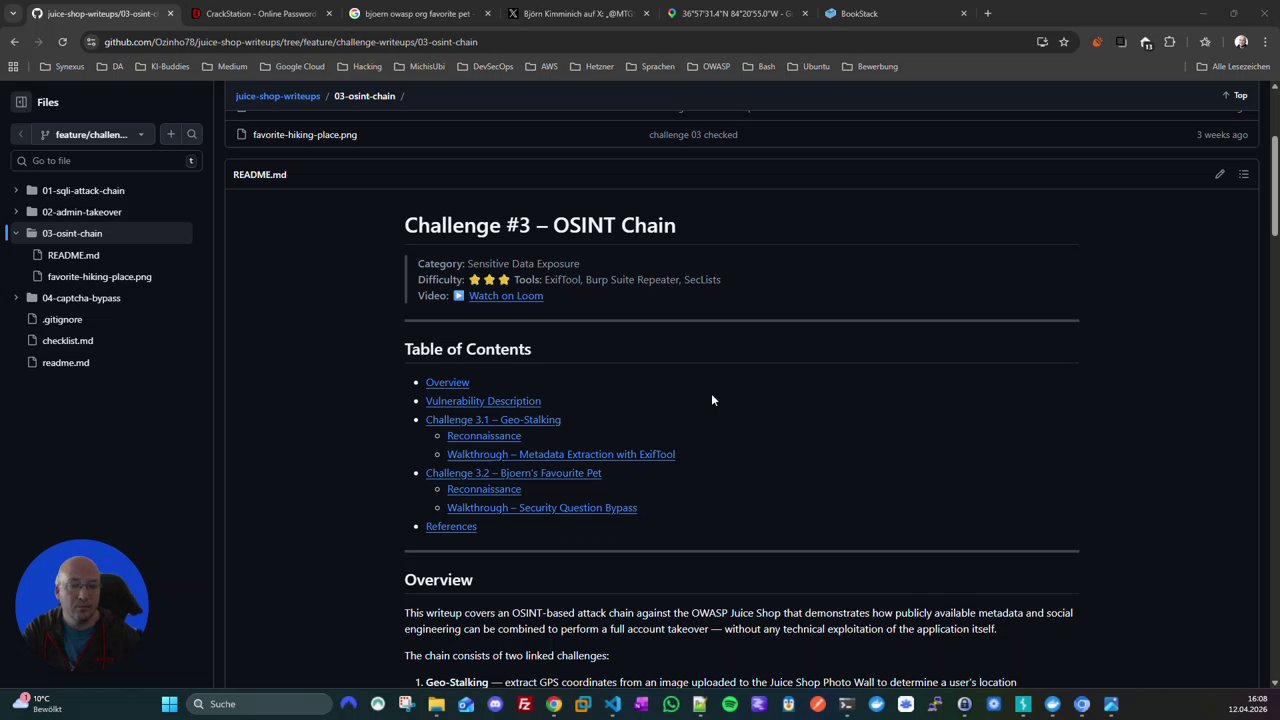
Task: Switch to the Google Maps coordinates tab
Action: coord(737,14)
